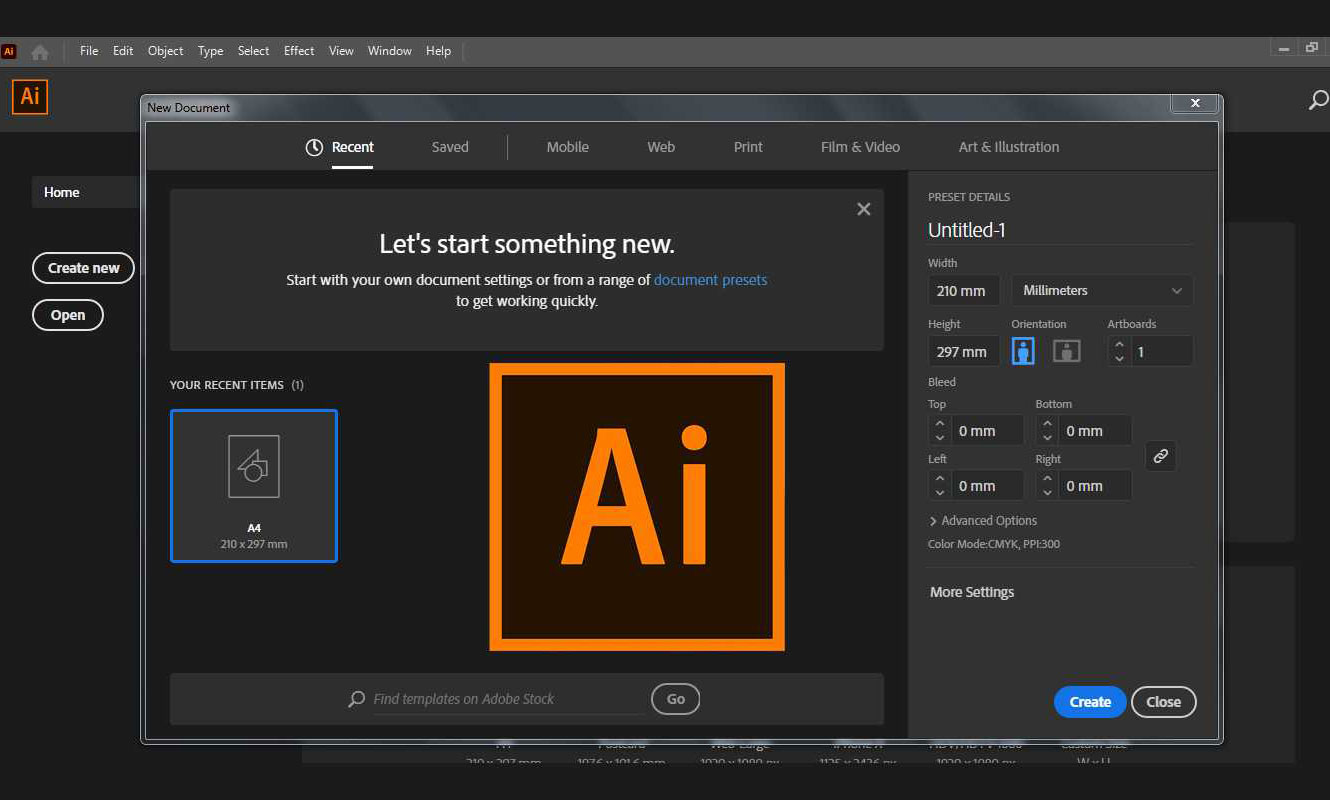Click the search magnifier icon at top right
Screen dimensions: 1330x800
[x=1319, y=100]
